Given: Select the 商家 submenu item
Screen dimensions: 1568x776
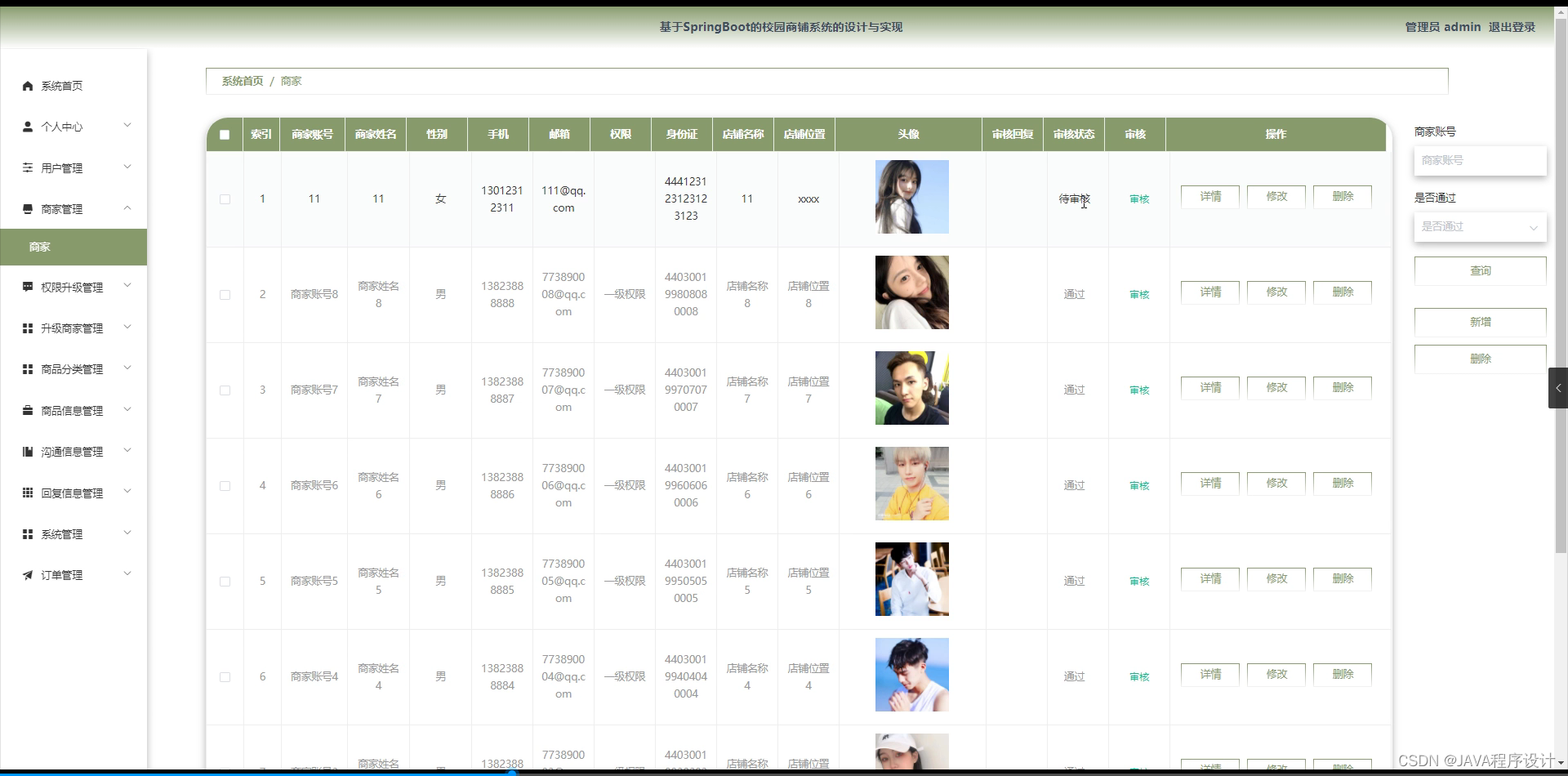Looking at the screenshot, I should (x=73, y=247).
